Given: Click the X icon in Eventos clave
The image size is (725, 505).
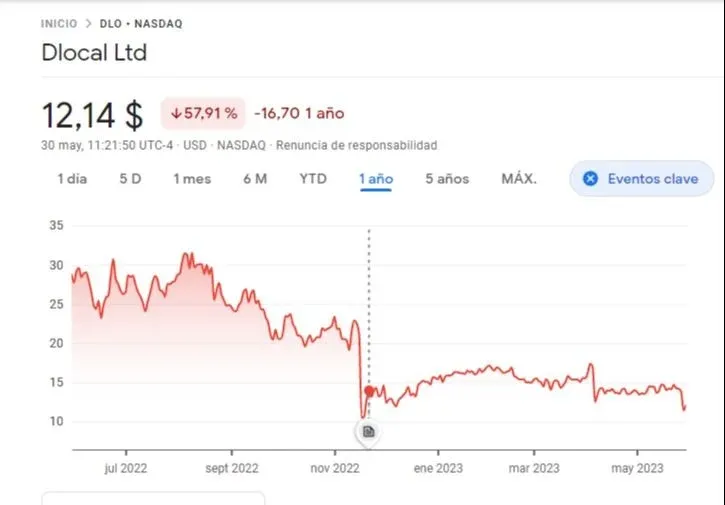Looking at the screenshot, I should [590, 179].
